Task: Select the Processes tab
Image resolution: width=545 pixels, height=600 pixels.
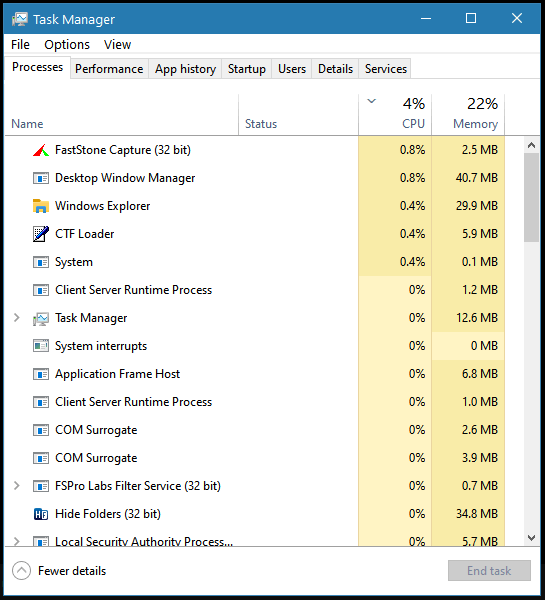Action: point(38,67)
